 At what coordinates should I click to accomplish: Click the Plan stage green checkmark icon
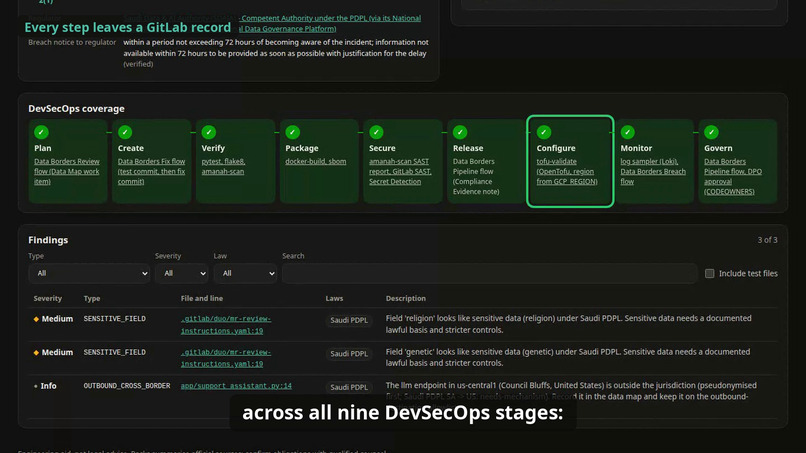coord(42,132)
